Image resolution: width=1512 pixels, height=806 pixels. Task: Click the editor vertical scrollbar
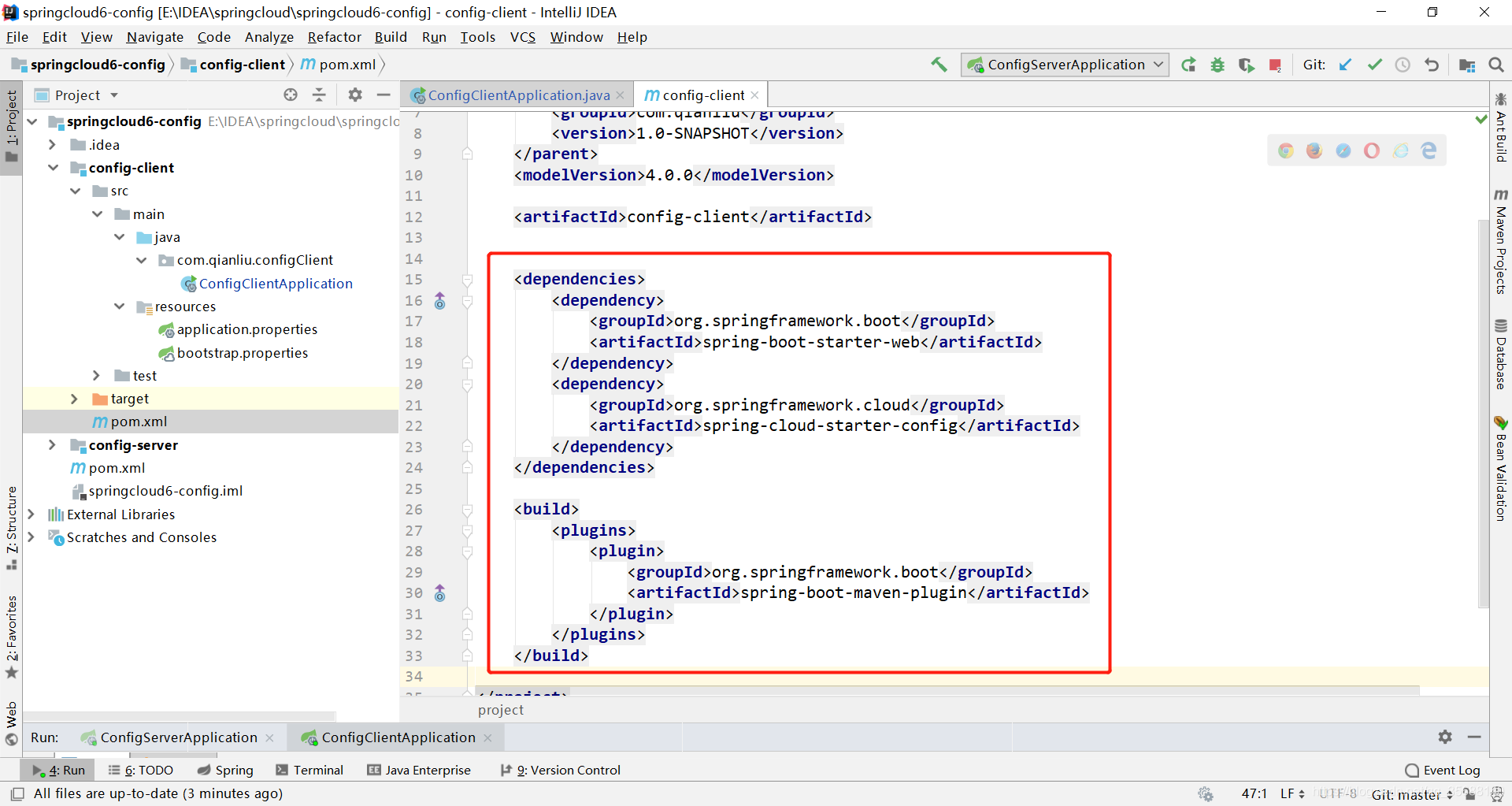pyautogui.click(x=1483, y=414)
